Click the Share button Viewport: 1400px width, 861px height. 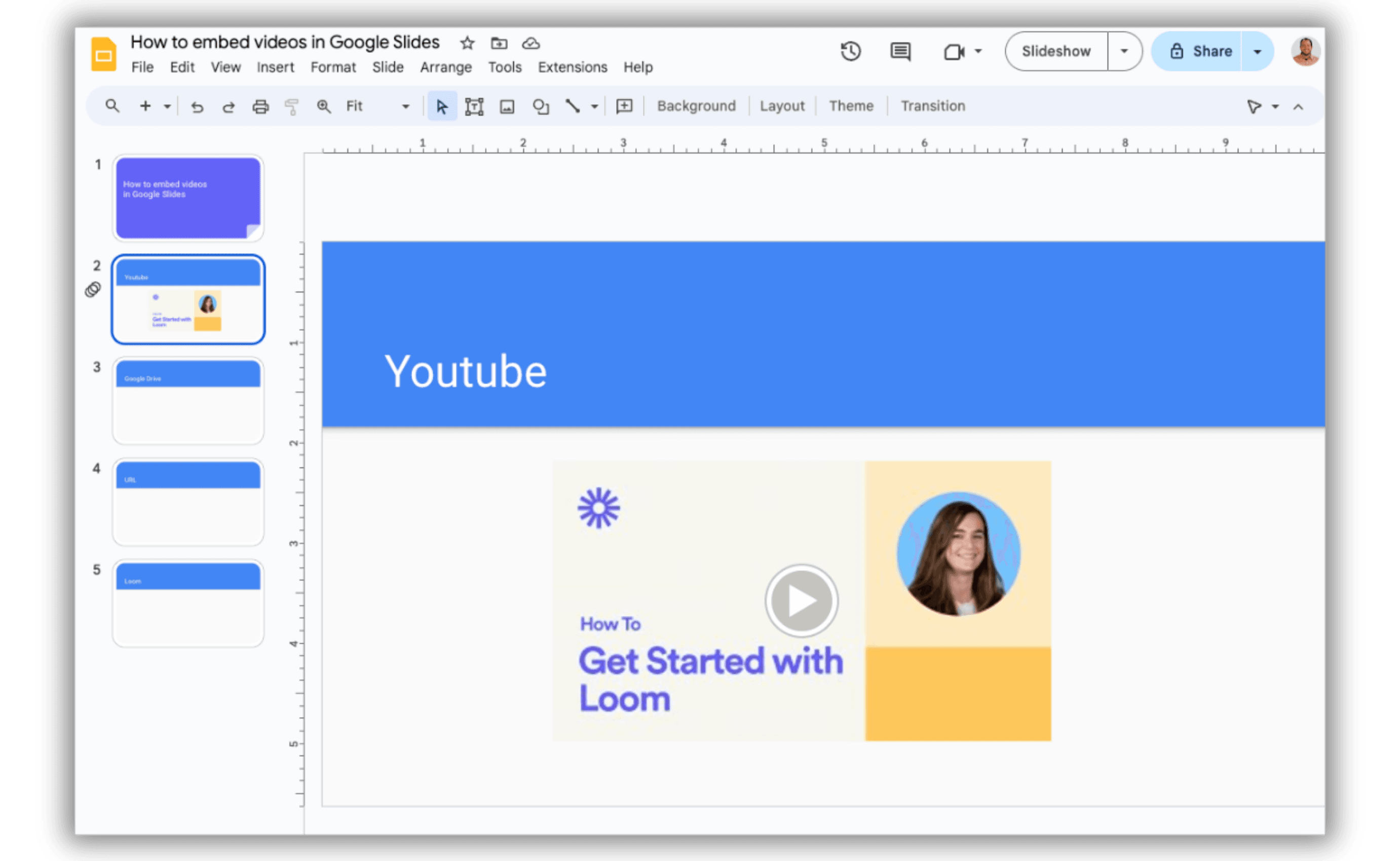click(x=1212, y=51)
